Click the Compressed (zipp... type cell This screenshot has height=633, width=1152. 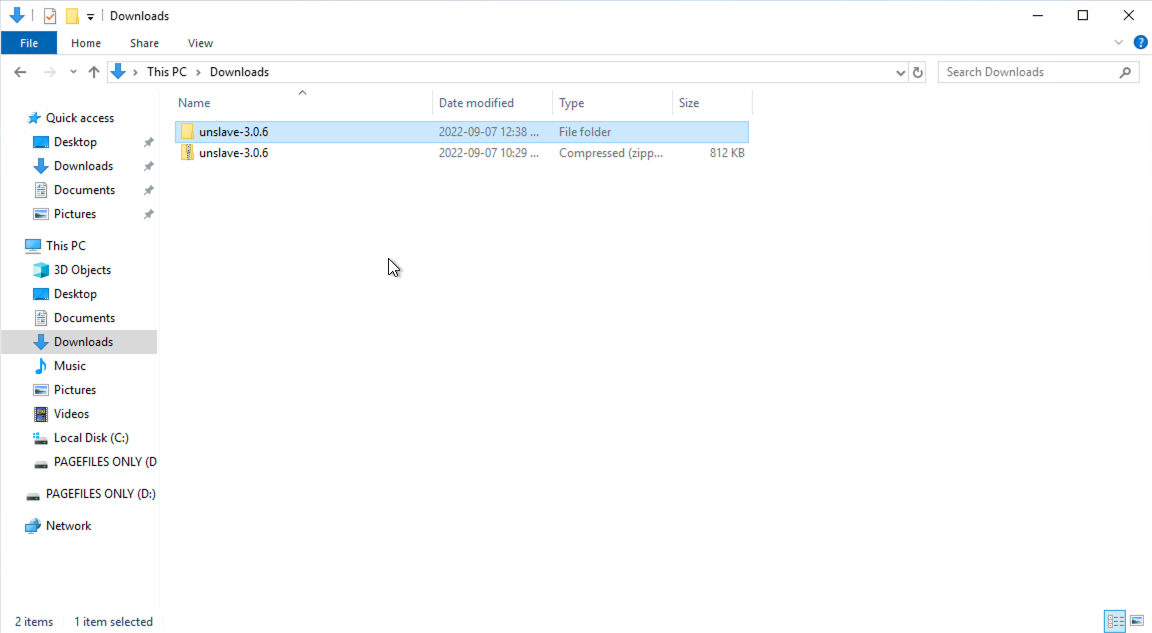tap(611, 153)
